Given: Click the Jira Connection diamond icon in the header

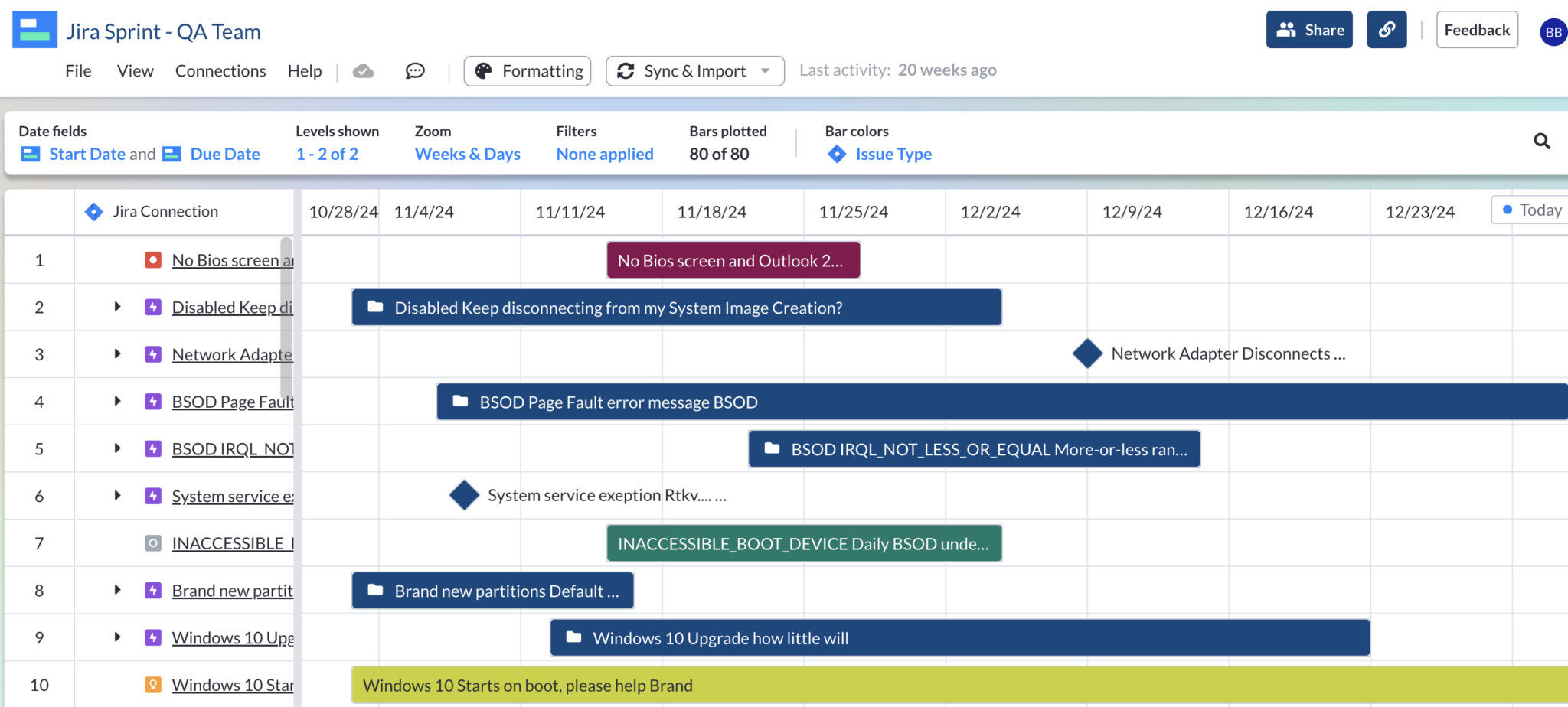Looking at the screenshot, I should click(95, 211).
